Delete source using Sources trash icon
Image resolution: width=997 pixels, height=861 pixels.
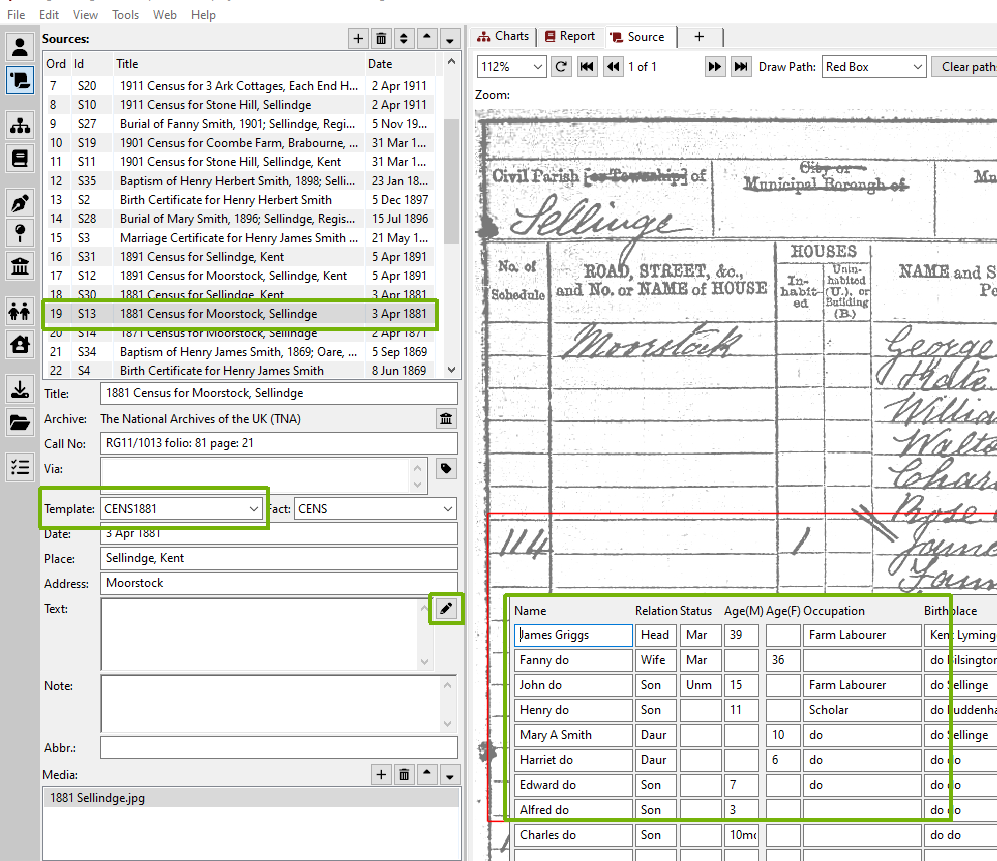[x=381, y=39]
